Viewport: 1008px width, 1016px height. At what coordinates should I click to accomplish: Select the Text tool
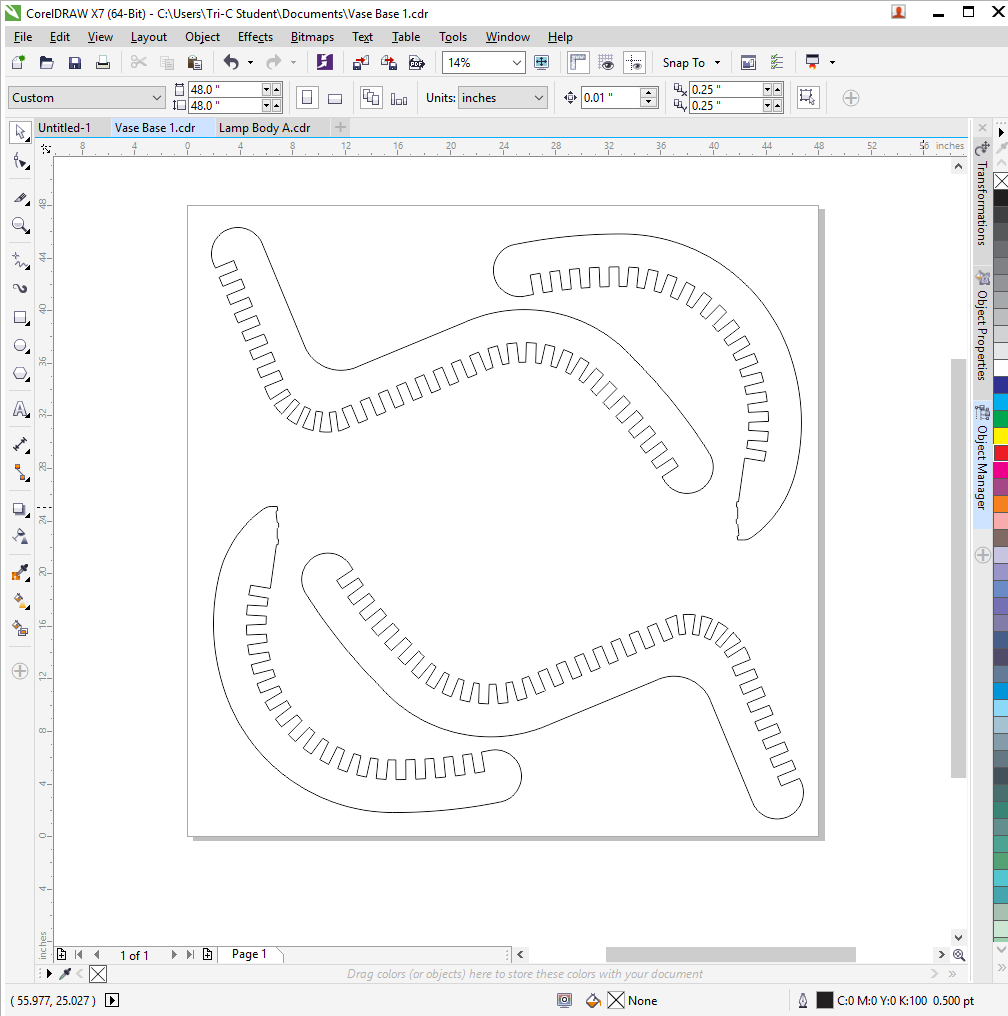20,410
